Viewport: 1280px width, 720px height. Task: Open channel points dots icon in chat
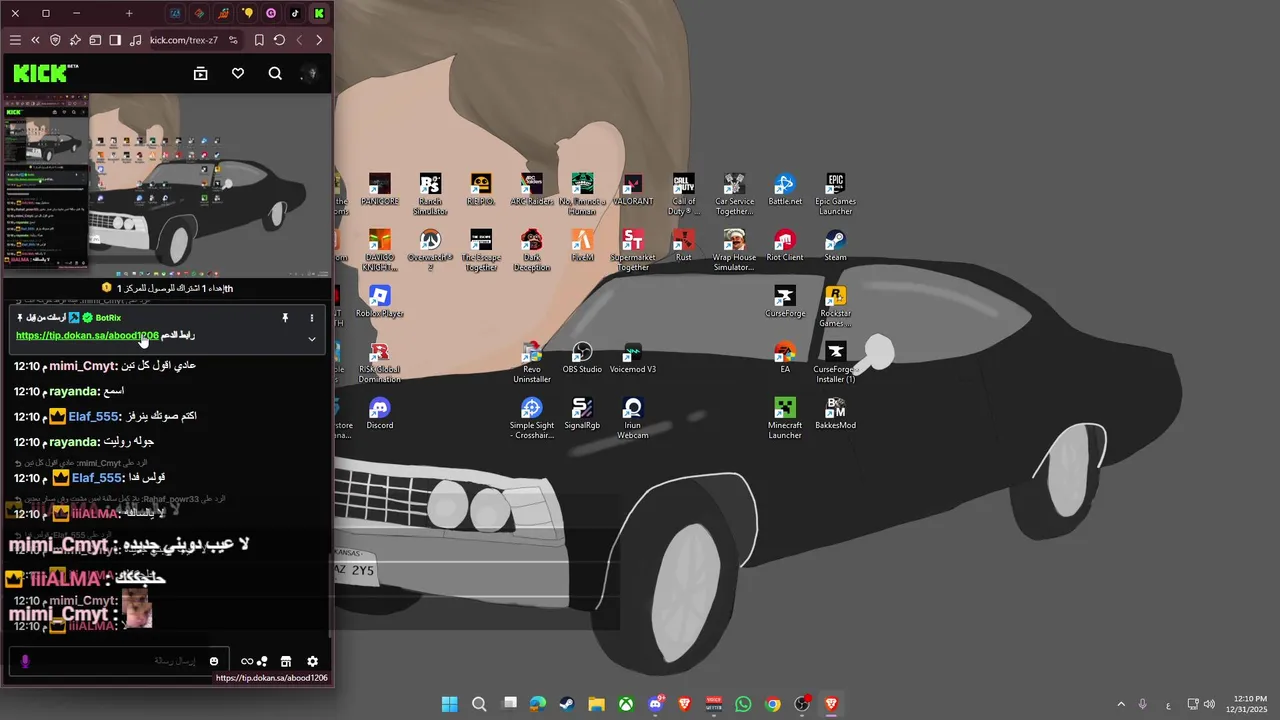[x=262, y=661]
